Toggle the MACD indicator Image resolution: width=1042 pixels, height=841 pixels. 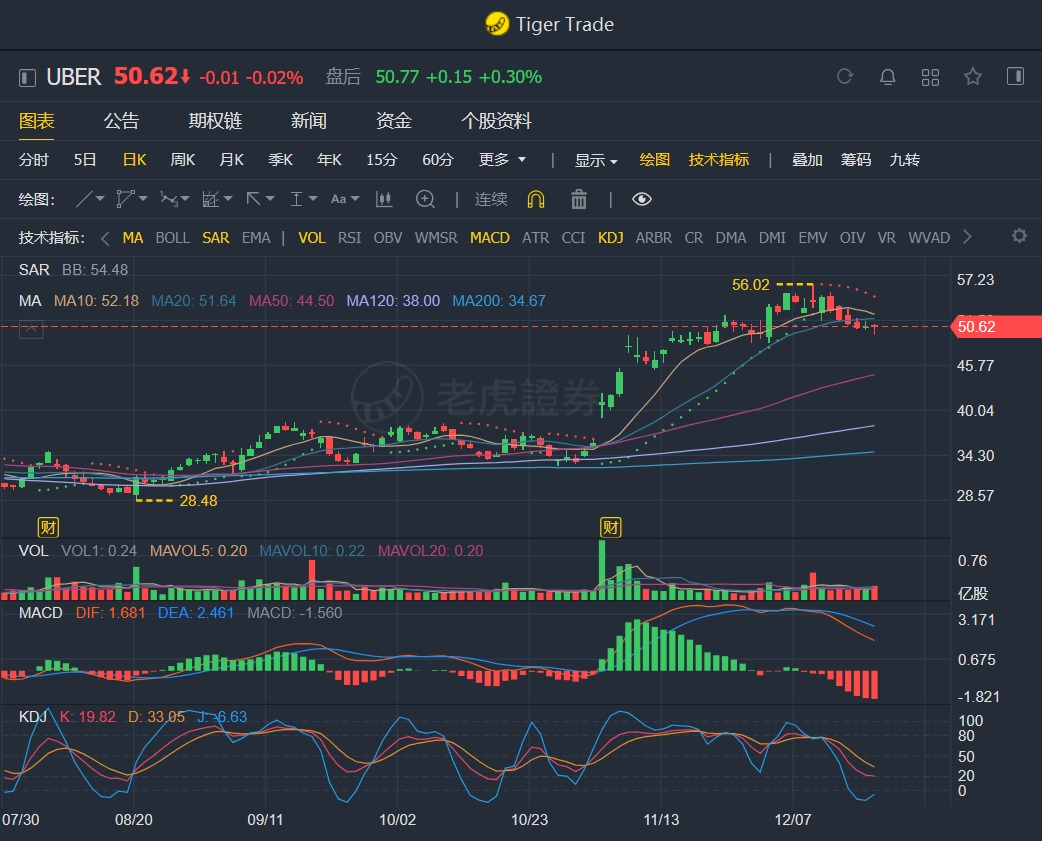(x=490, y=238)
